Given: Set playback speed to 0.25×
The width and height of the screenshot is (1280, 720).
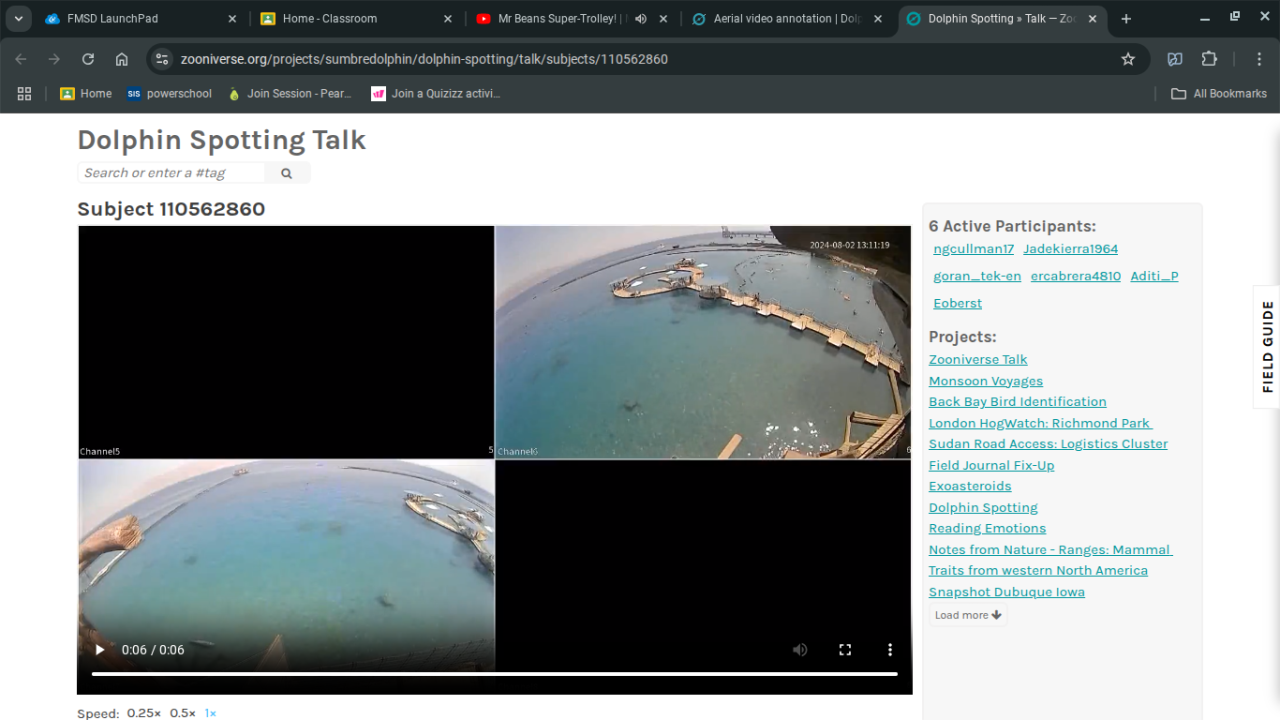Looking at the screenshot, I should point(143,713).
